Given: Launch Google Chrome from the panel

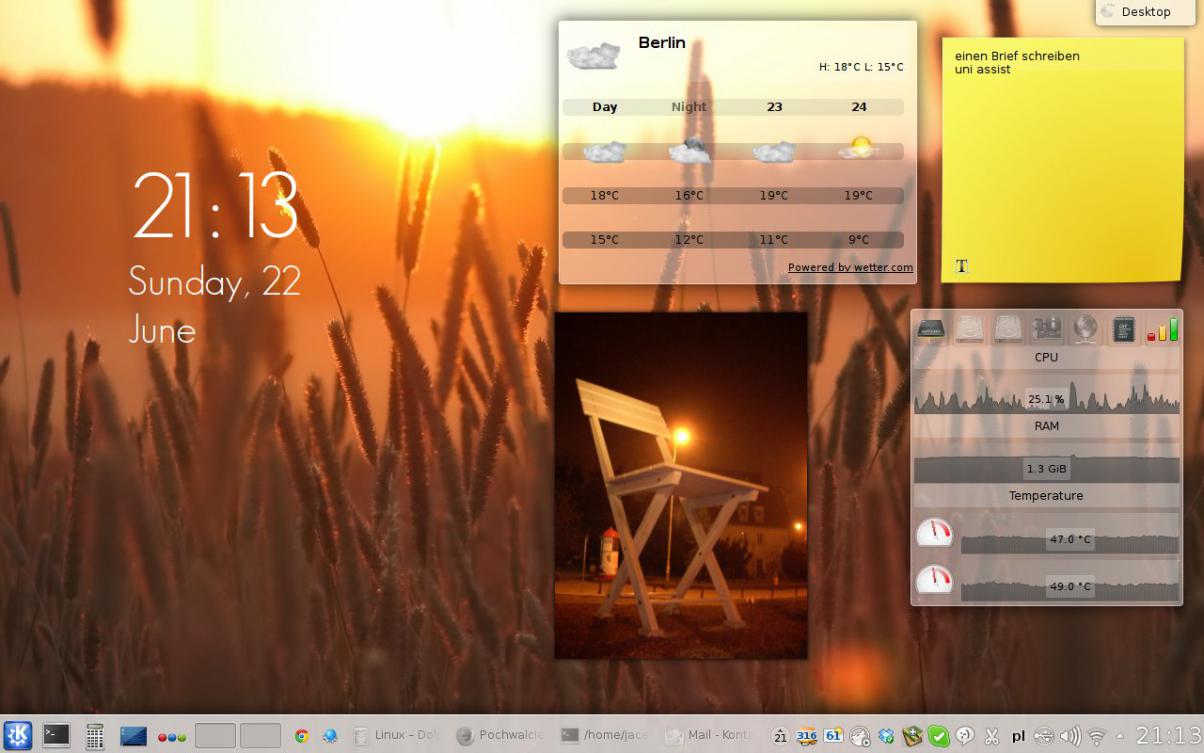Looking at the screenshot, I should pyautogui.click(x=301, y=736).
